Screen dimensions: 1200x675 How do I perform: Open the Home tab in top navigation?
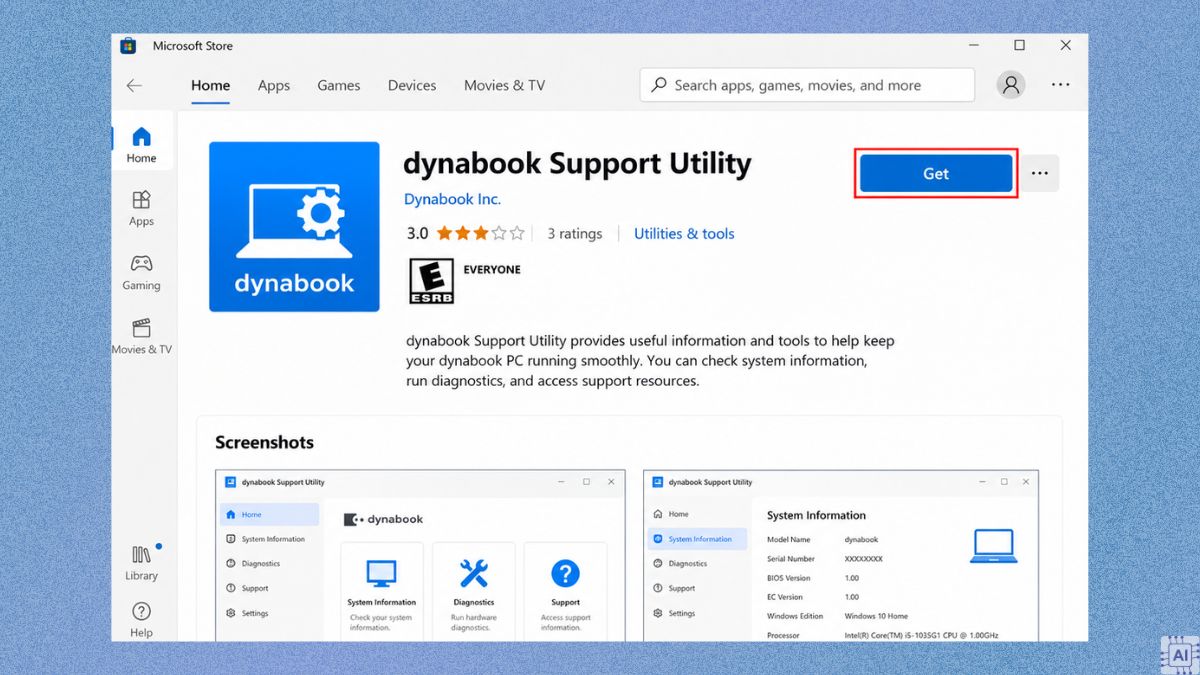[210, 86]
